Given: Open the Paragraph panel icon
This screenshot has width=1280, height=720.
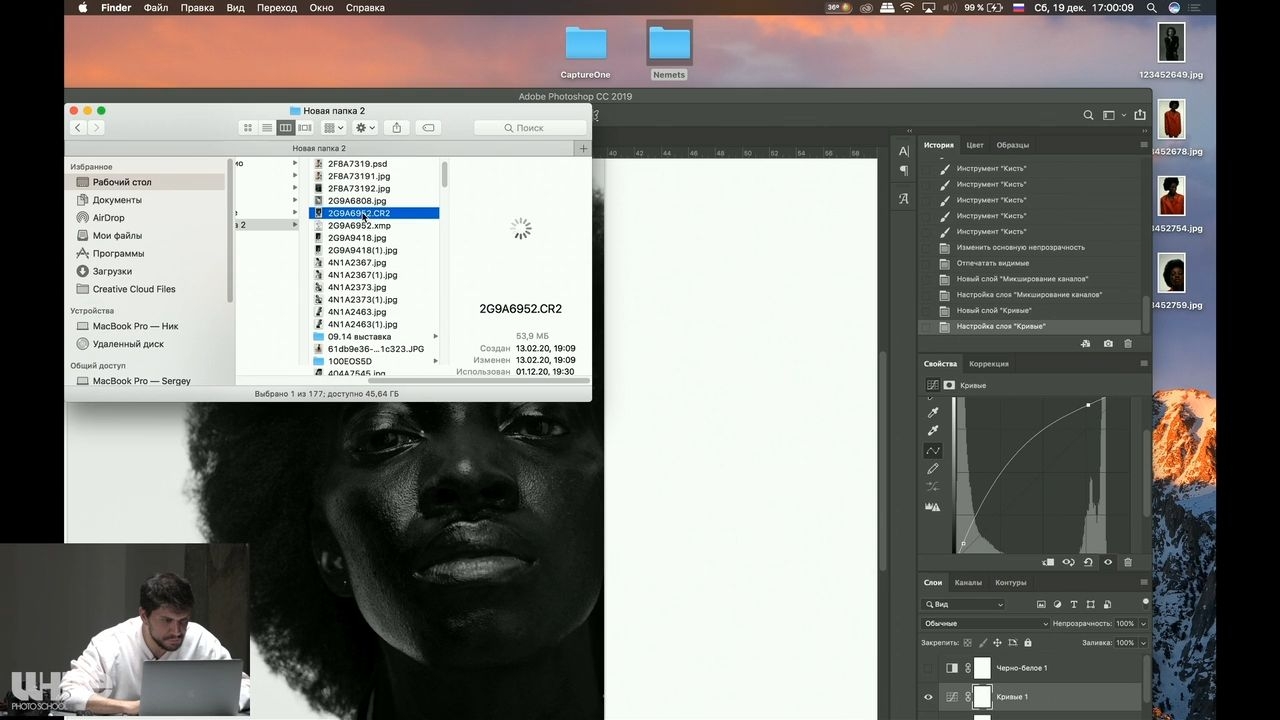Looking at the screenshot, I should pos(904,170).
